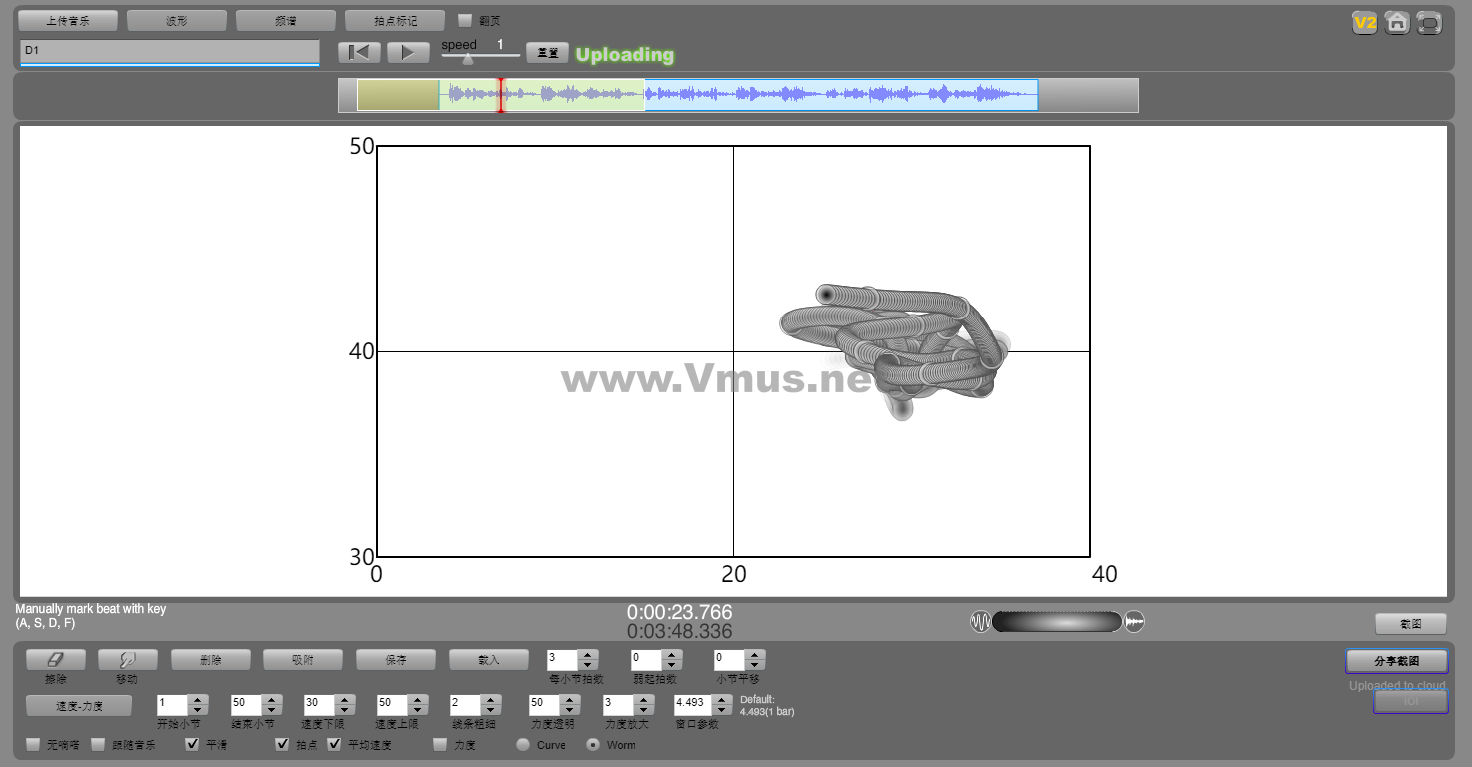Click the V2 version icon
Image resolution: width=1472 pixels, height=767 pixels.
(x=1364, y=23)
